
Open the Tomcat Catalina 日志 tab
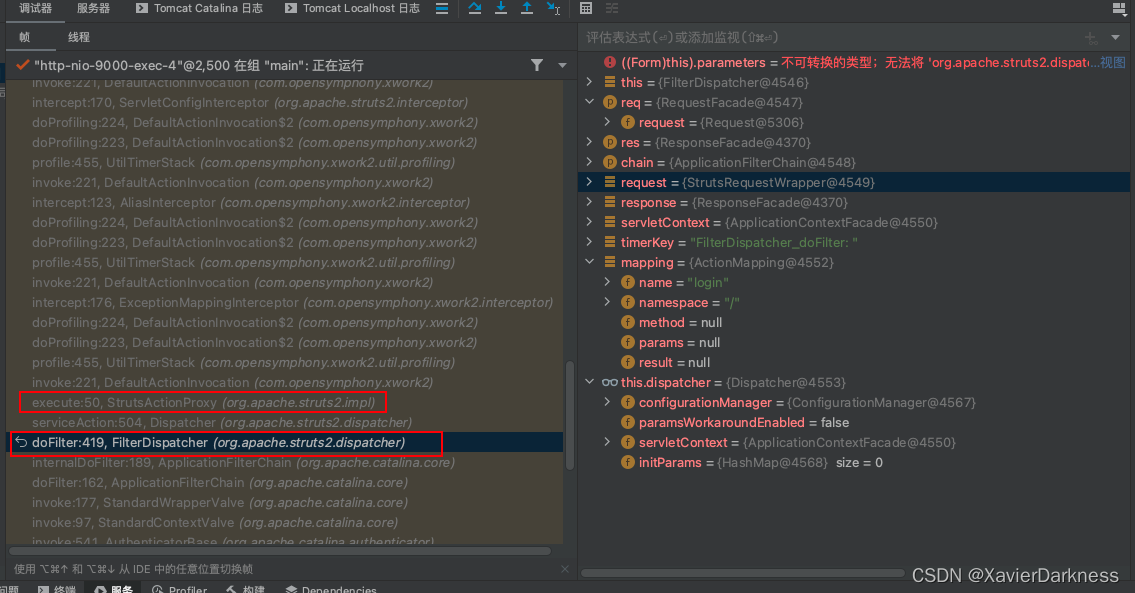coord(200,9)
